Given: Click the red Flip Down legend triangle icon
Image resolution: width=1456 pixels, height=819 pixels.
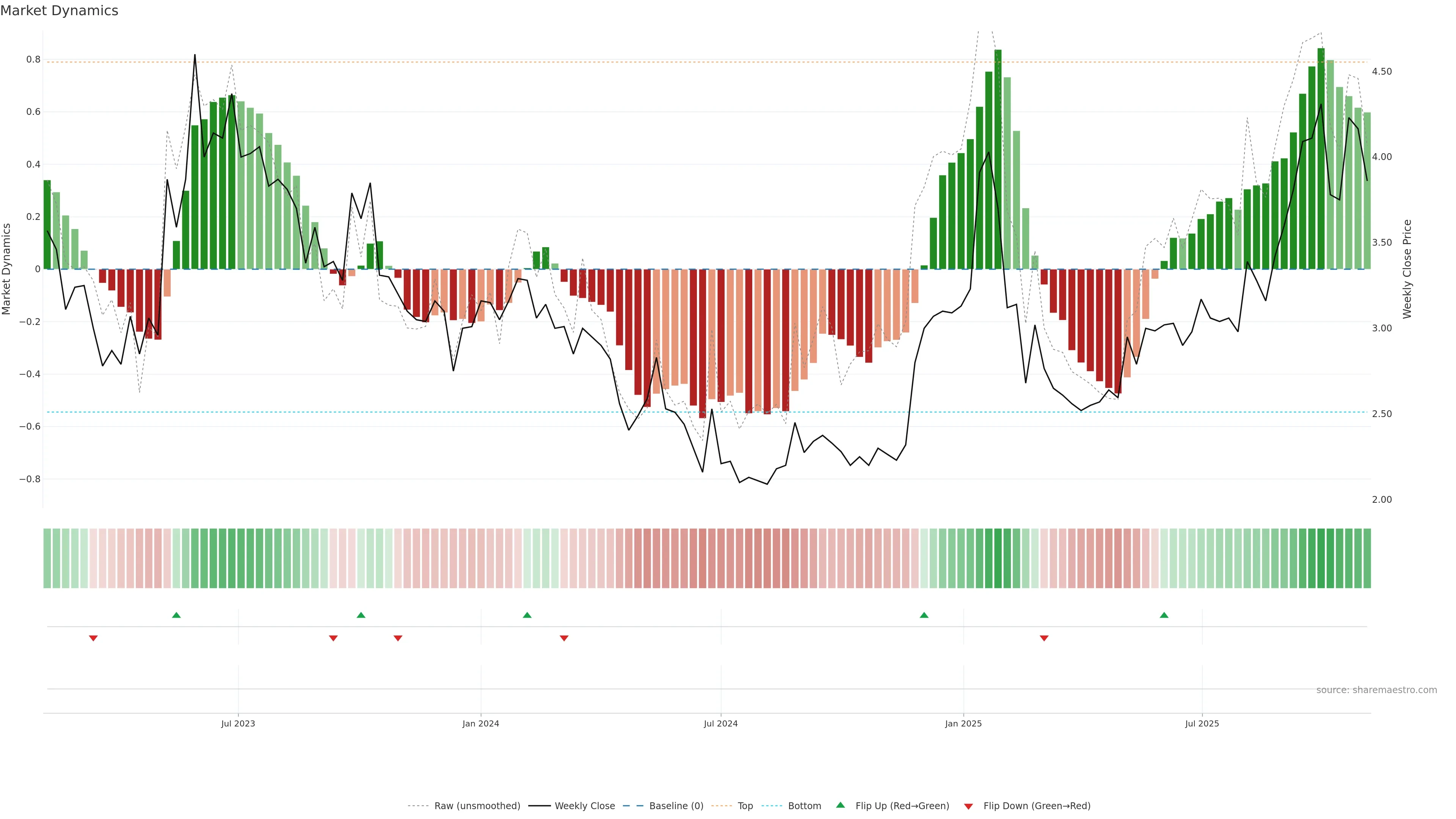Looking at the screenshot, I should (968, 806).
